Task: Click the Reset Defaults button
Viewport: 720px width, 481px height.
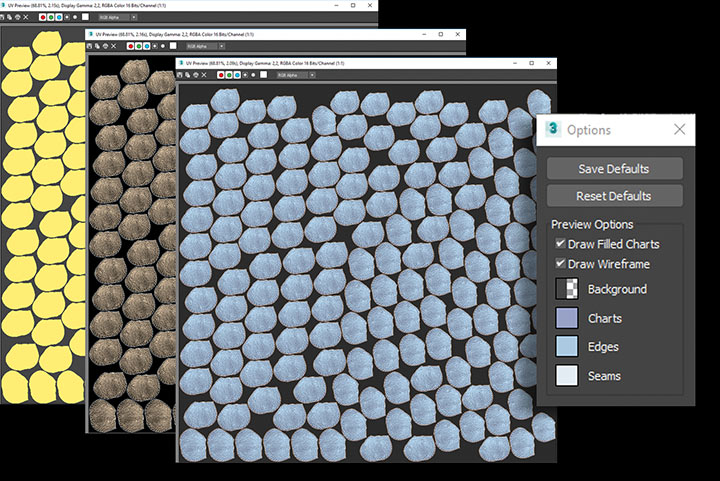Action: [x=614, y=196]
